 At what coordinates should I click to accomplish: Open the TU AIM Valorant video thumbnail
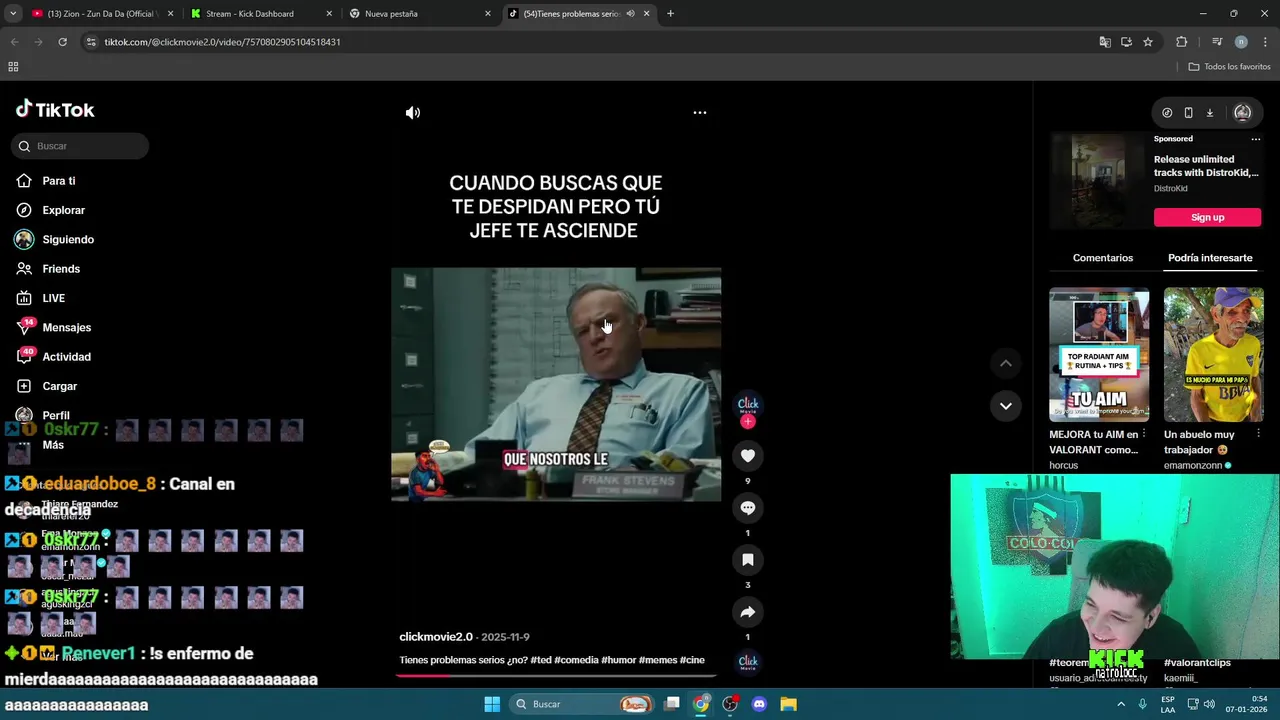click(x=1099, y=355)
